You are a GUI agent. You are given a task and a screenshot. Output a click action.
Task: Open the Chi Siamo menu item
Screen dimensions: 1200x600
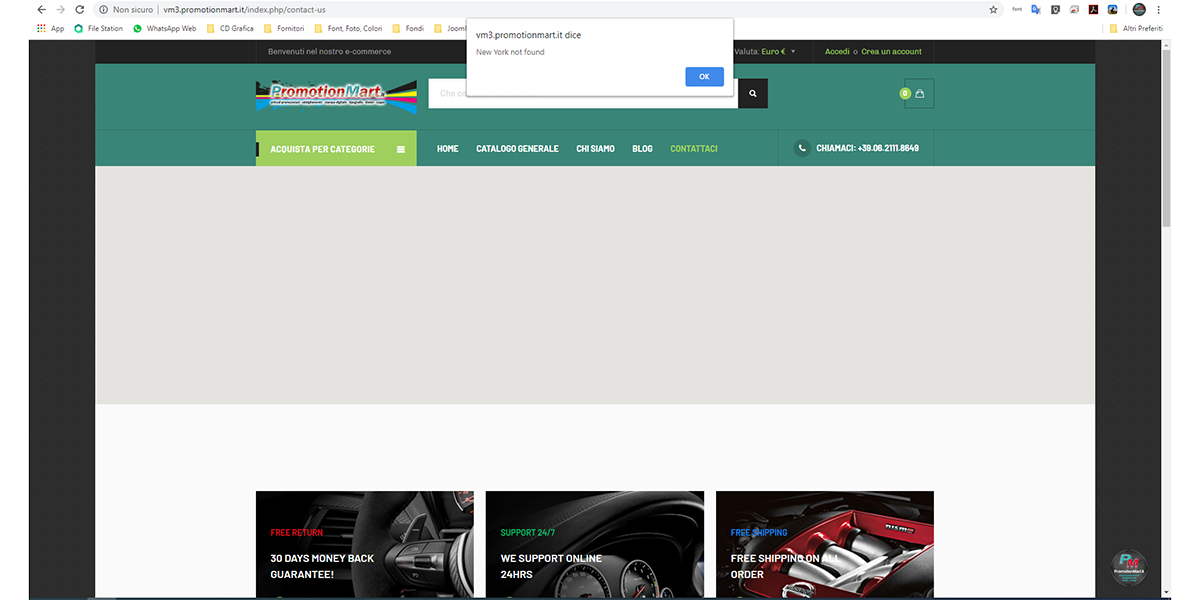(x=595, y=149)
